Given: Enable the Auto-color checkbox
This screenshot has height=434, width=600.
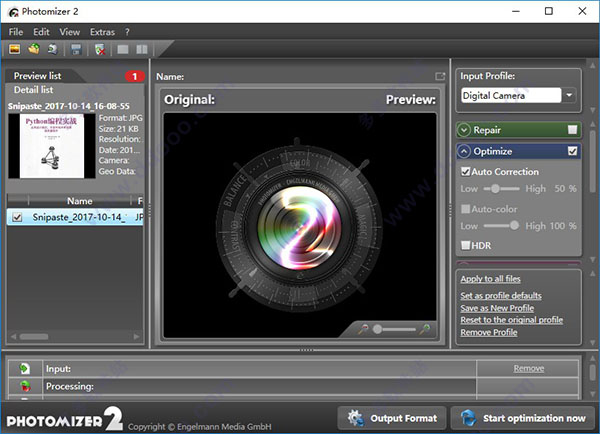Looking at the screenshot, I should (465, 209).
